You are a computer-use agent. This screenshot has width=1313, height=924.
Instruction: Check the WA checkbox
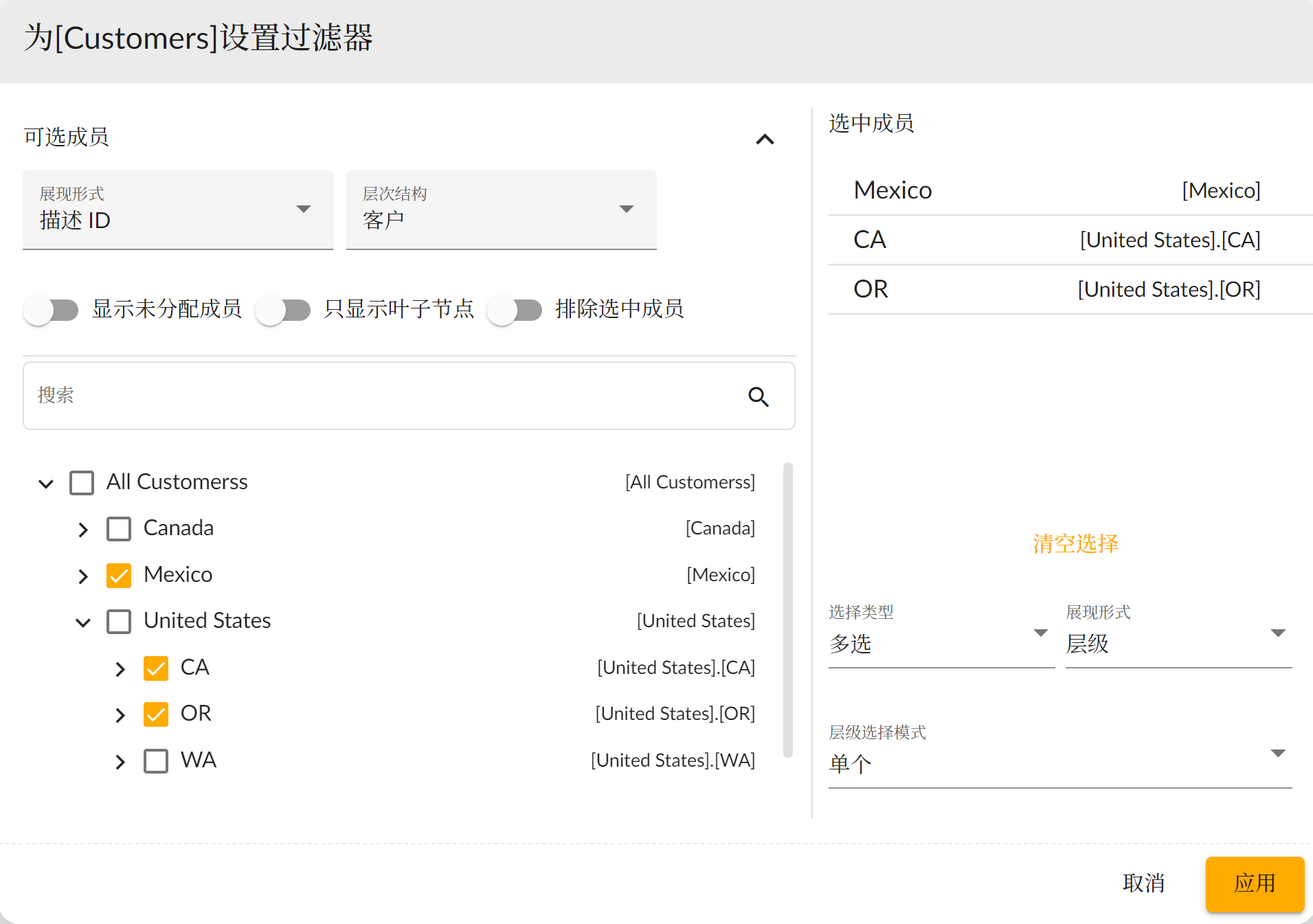pos(156,761)
